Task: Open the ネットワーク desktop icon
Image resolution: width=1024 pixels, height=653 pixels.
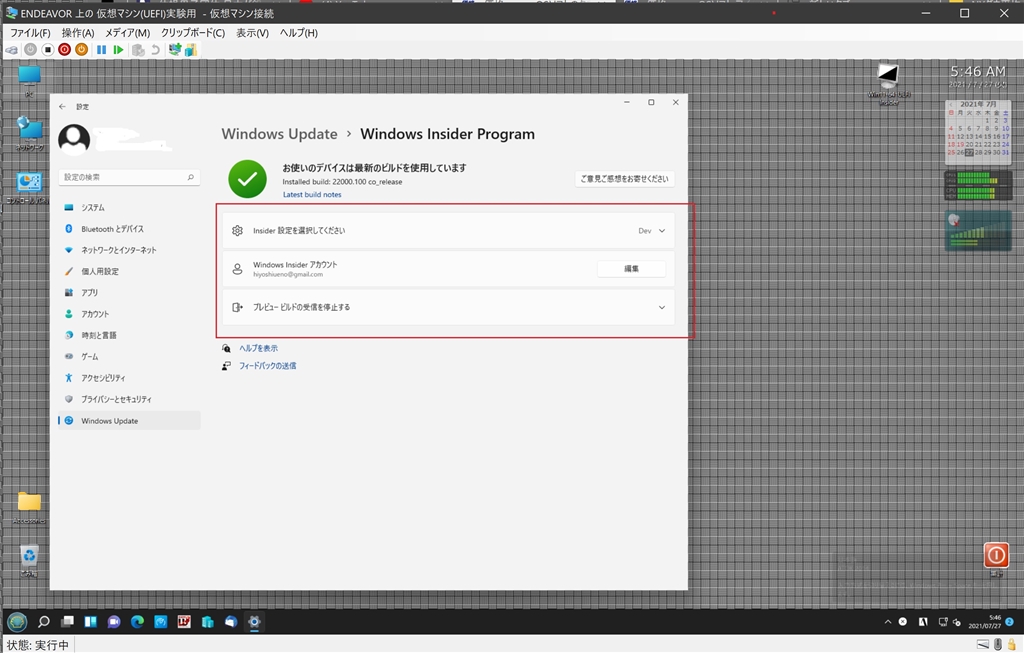Action: point(29,134)
